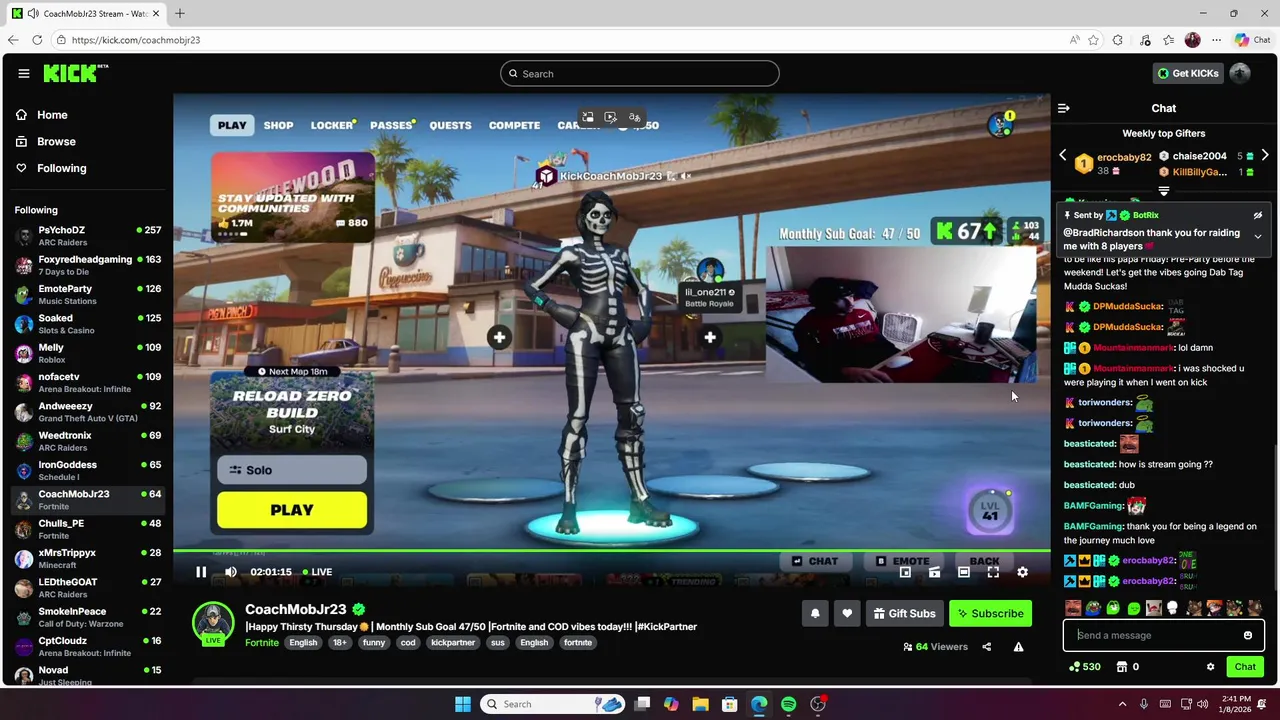The image size is (1280, 720).
Task: Open Soaked followed channel
Action: pyautogui.click(x=88, y=323)
